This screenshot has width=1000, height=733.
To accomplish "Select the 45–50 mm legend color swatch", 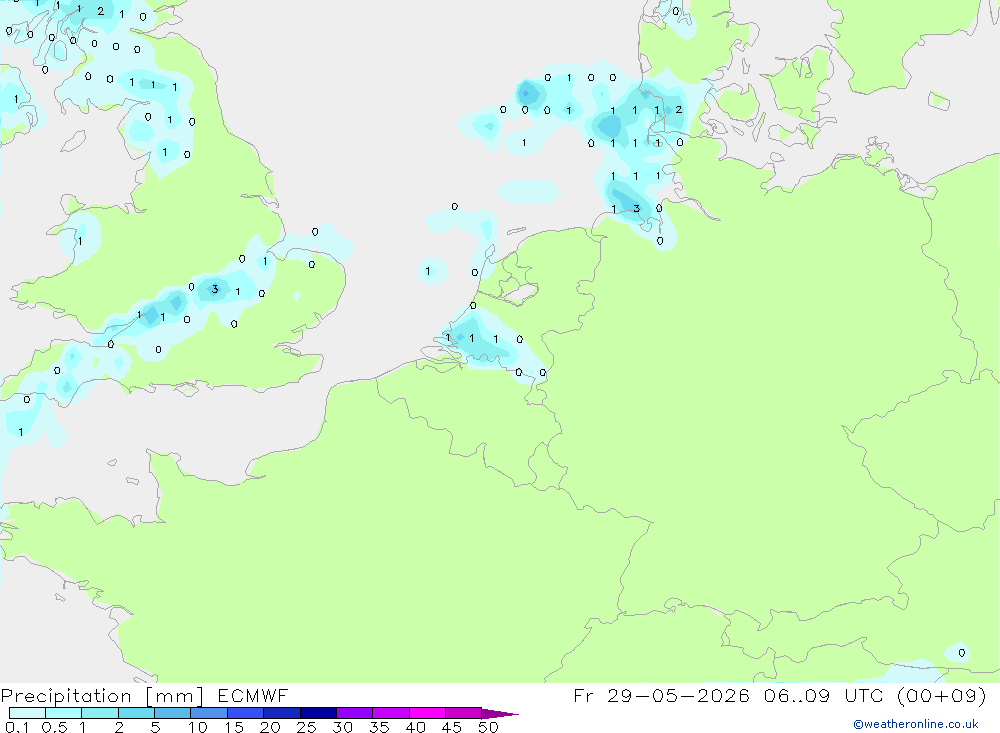I will coord(464,713).
